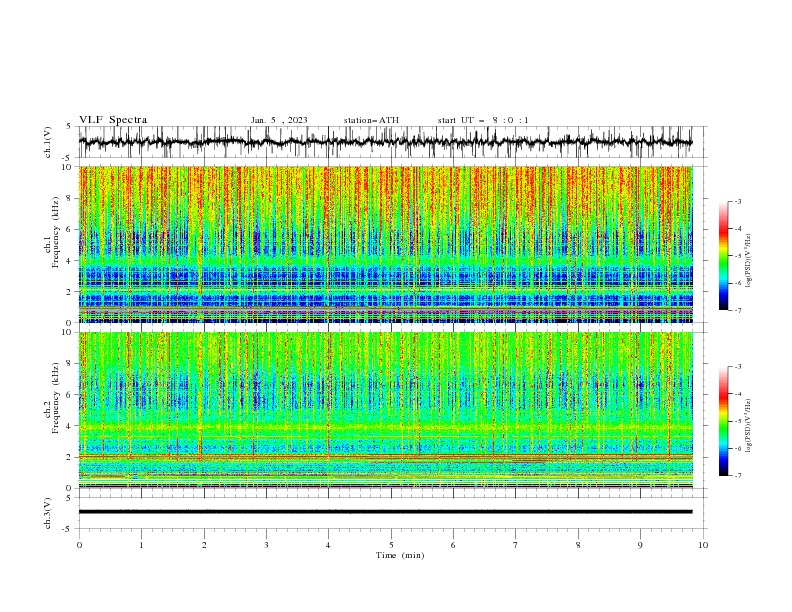
Task: Click the "2" kHz tick on the ch.2 frequency axis
Action: point(71,457)
